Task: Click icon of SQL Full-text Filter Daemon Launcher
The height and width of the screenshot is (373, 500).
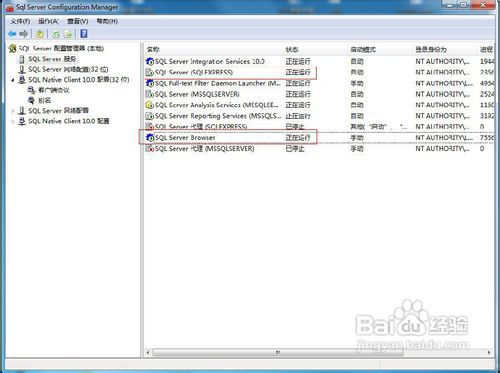Action: (x=150, y=83)
